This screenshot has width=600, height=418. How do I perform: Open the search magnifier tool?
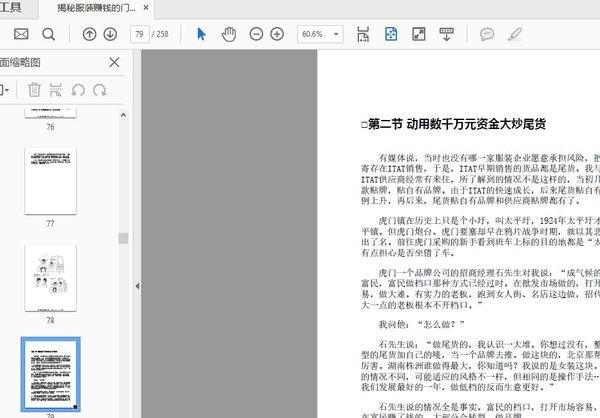[x=49, y=34]
